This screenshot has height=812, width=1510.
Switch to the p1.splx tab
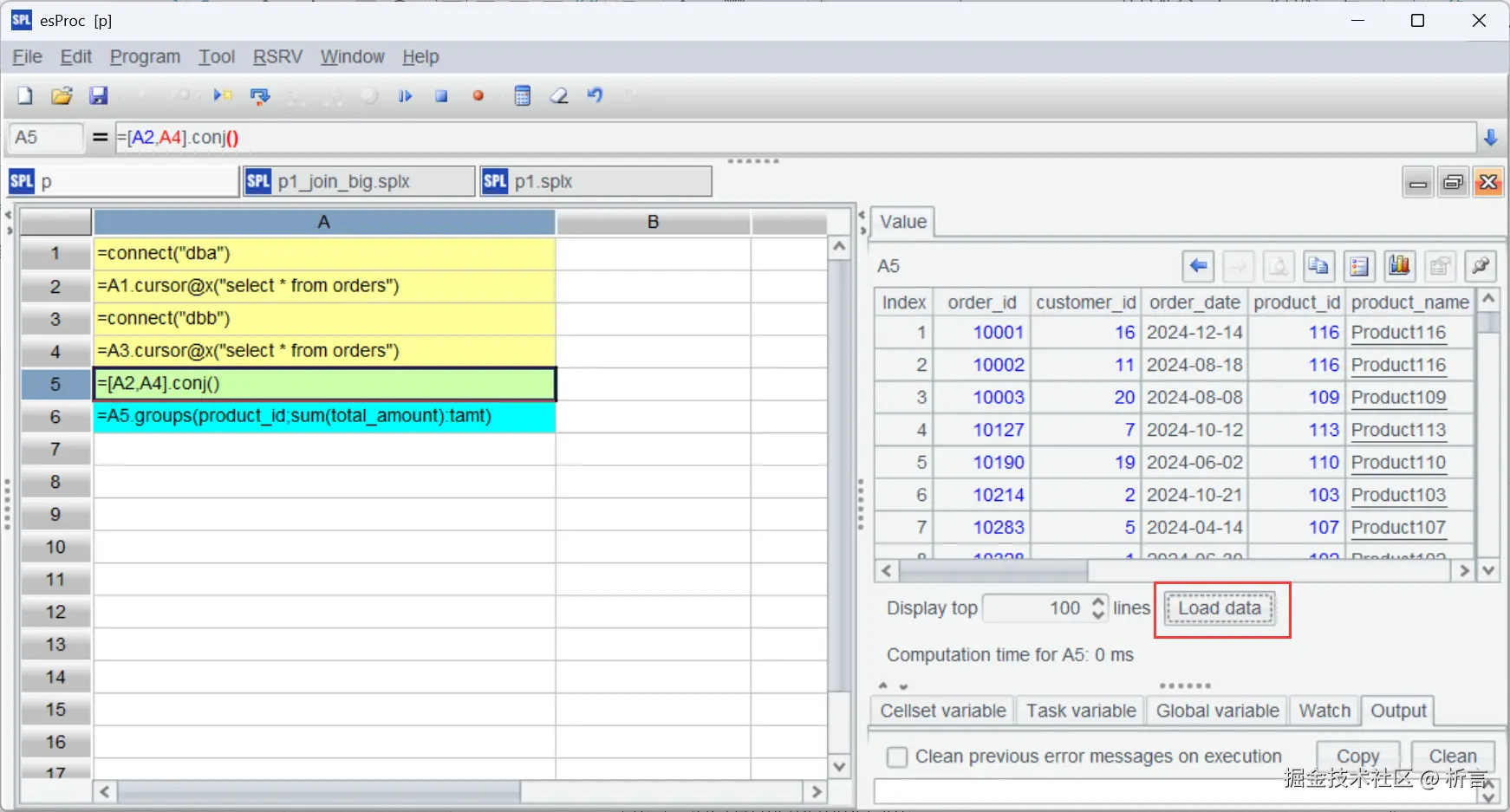[596, 182]
